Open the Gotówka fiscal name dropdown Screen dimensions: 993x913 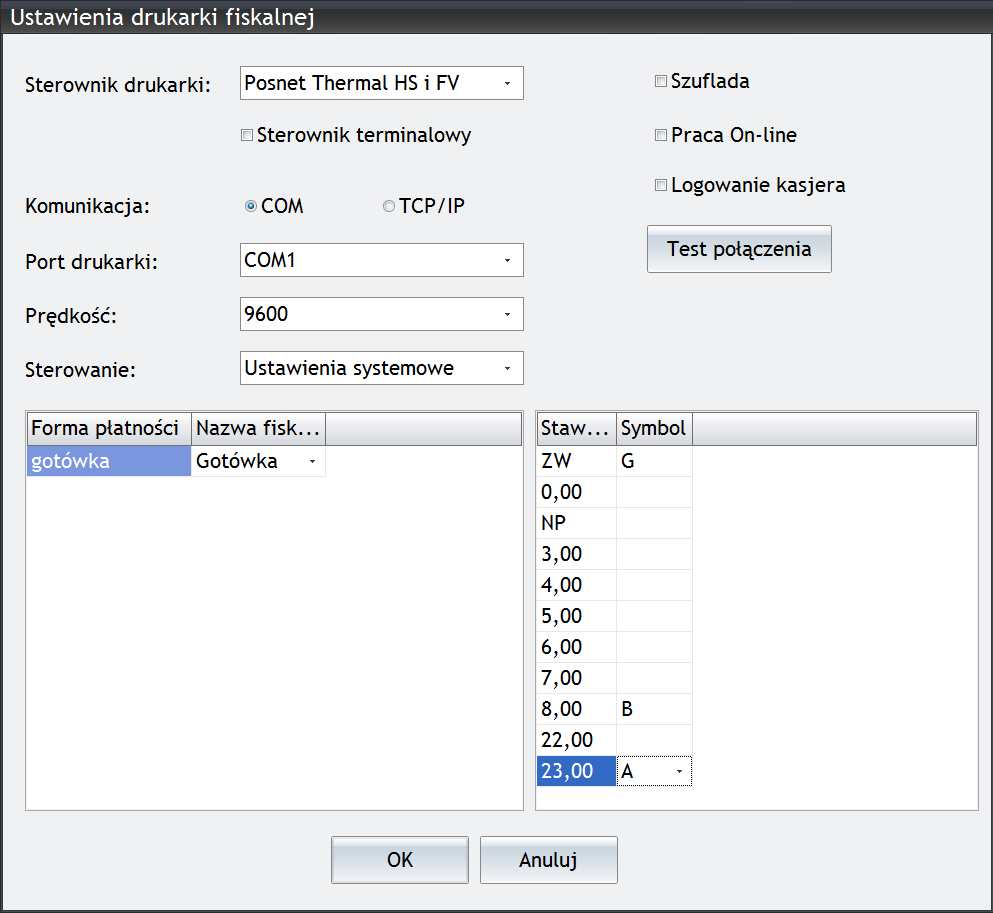pyautogui.click(x=258, y=461)
